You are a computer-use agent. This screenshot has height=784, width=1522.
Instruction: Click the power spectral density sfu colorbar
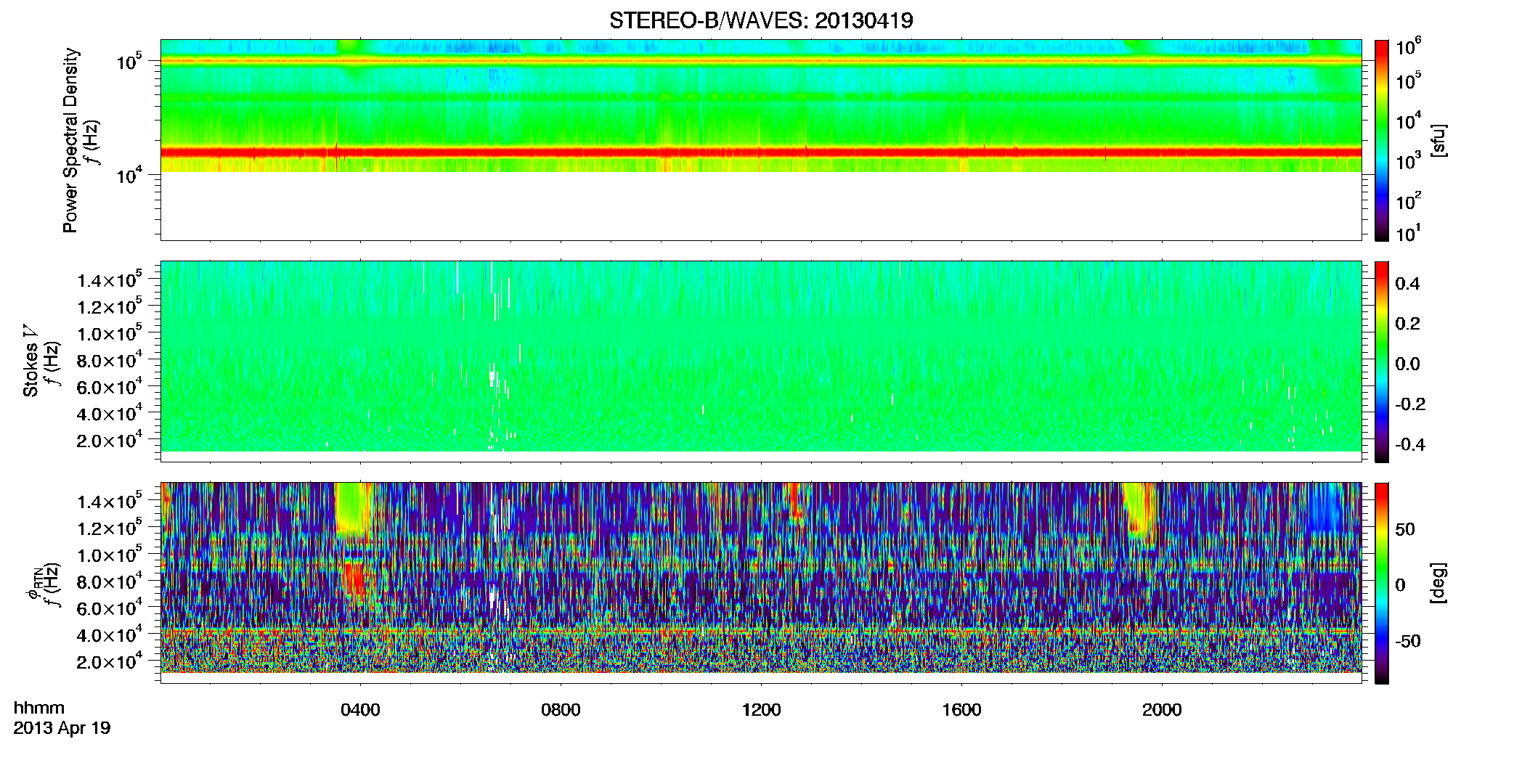click(1382, 140)
